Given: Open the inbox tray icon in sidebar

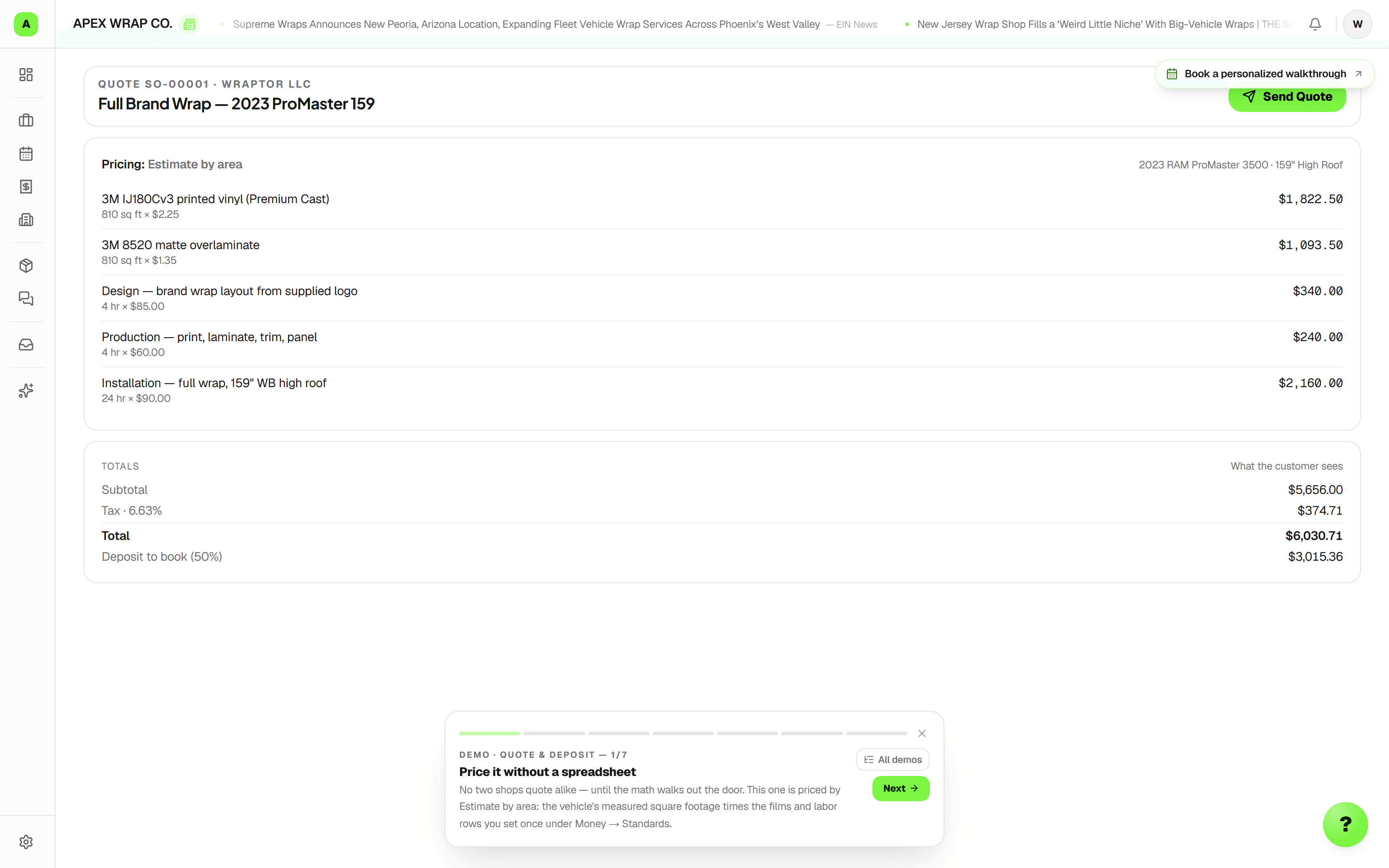Looking at the screenshot, I should pyautogui.click(x=26, y=345).
